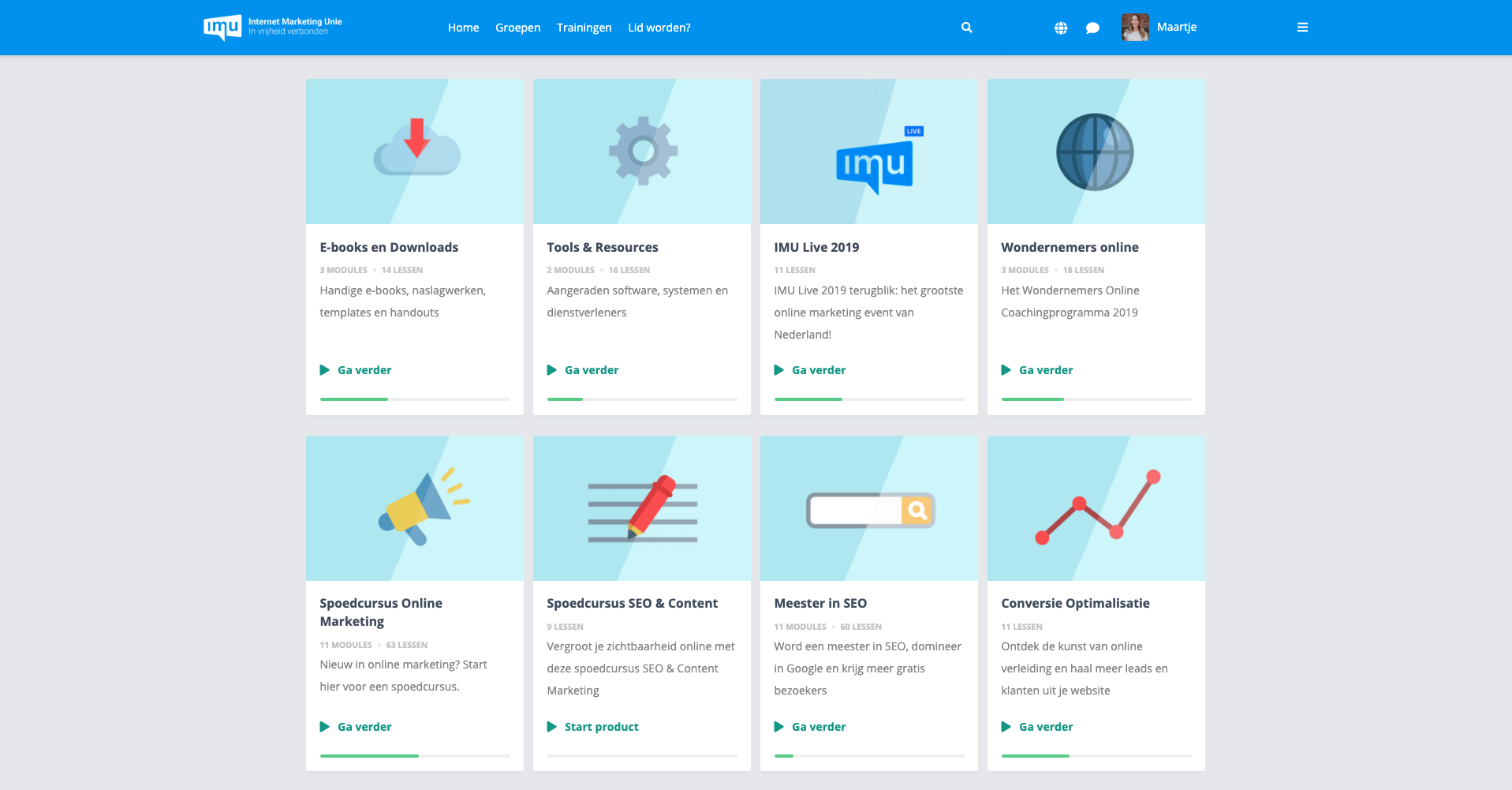Click the cloud download thumbnail image
The height and width of the screenshot is (790, 1512).
point(415,152)
